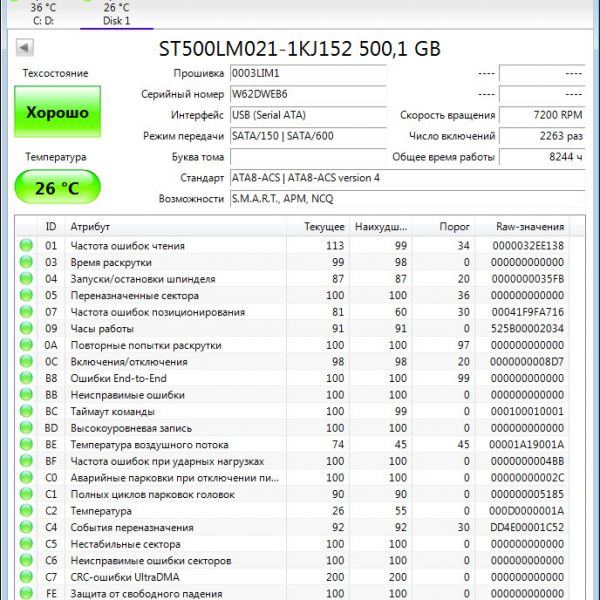This screenshot has width=600, height=600.
Task: Click the 26 °C temperature indicator
Action: point(57,188)
